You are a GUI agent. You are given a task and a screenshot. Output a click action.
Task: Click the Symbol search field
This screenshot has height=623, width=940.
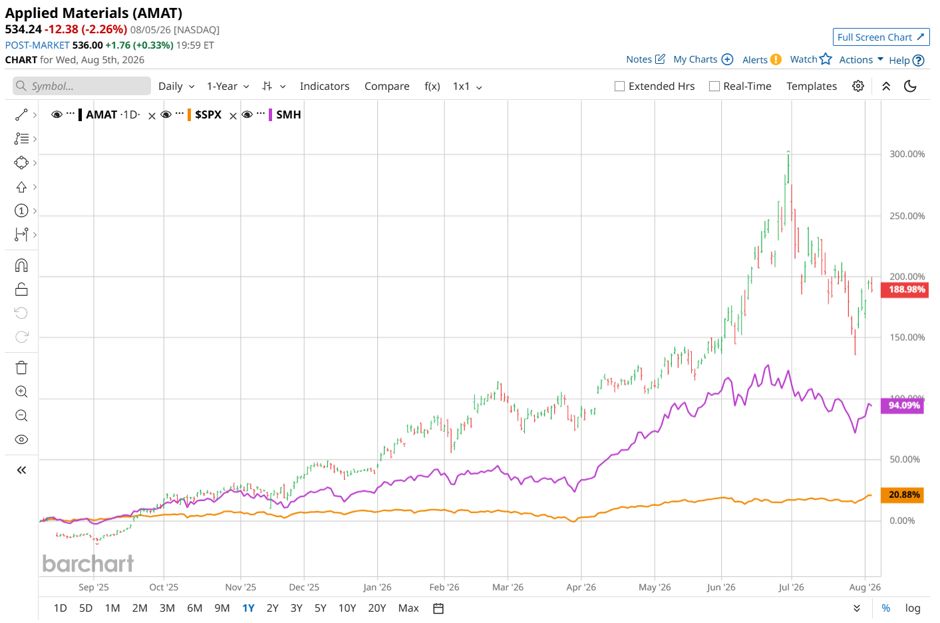tap(82, 86)
